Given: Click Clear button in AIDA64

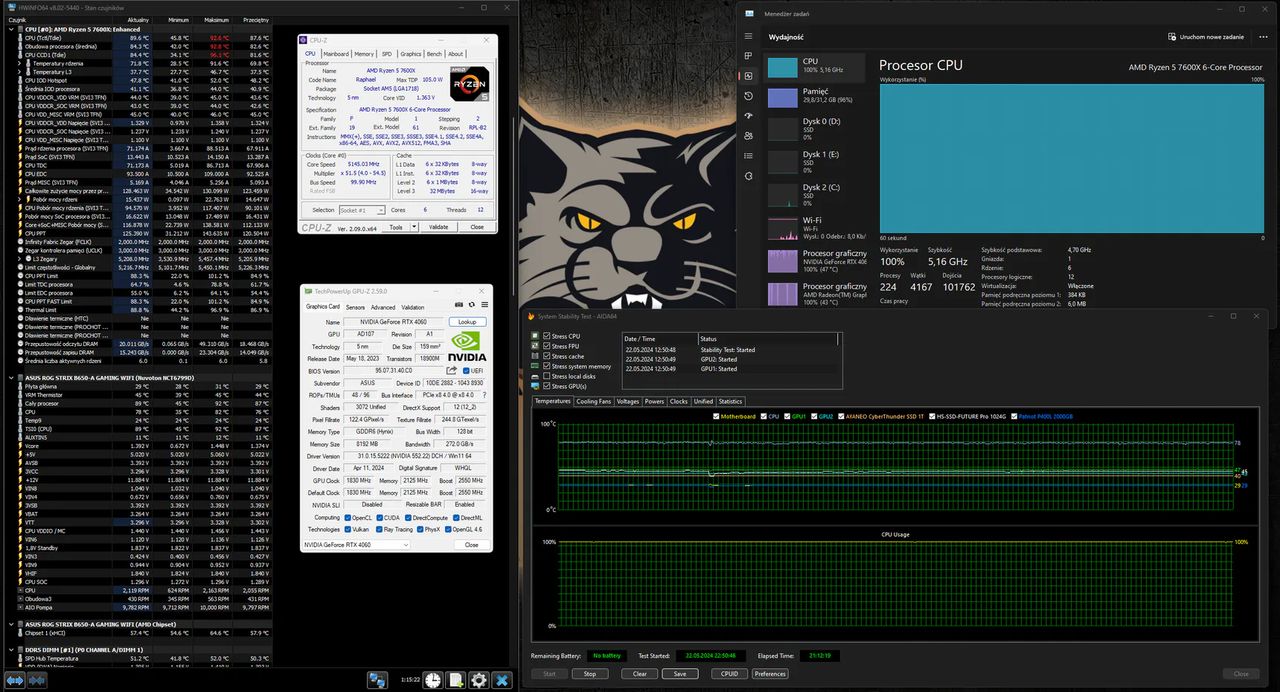Looking at the screenshot, I should pos(640,674).
